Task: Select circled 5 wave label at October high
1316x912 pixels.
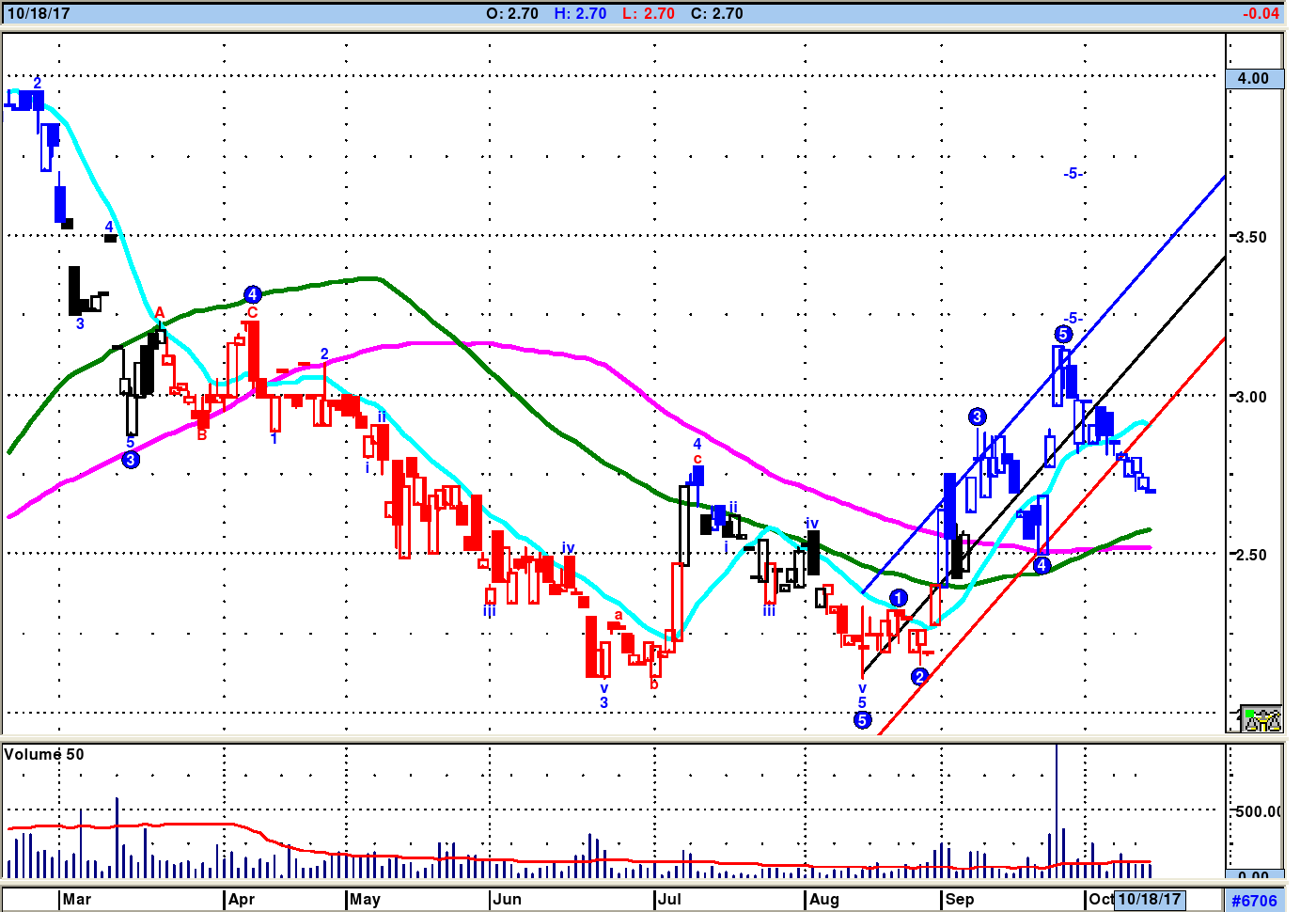Action: point(1063,334)
